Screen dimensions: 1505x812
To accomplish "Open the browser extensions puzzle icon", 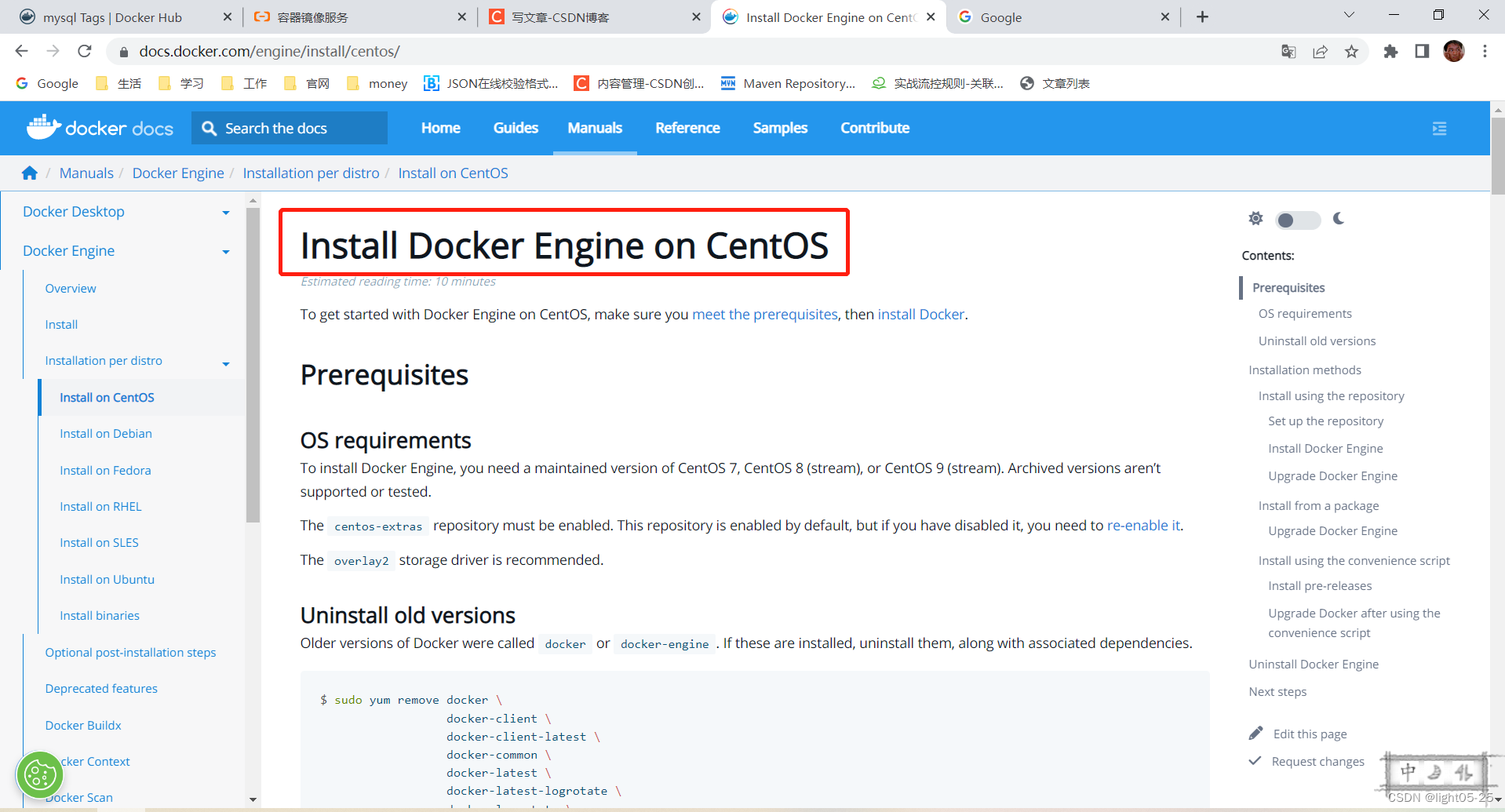I will 1390,51.
